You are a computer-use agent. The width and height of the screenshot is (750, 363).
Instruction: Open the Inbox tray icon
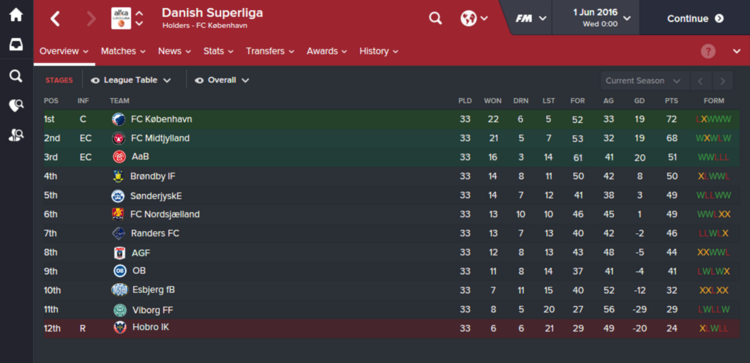(x=16, y=45)
